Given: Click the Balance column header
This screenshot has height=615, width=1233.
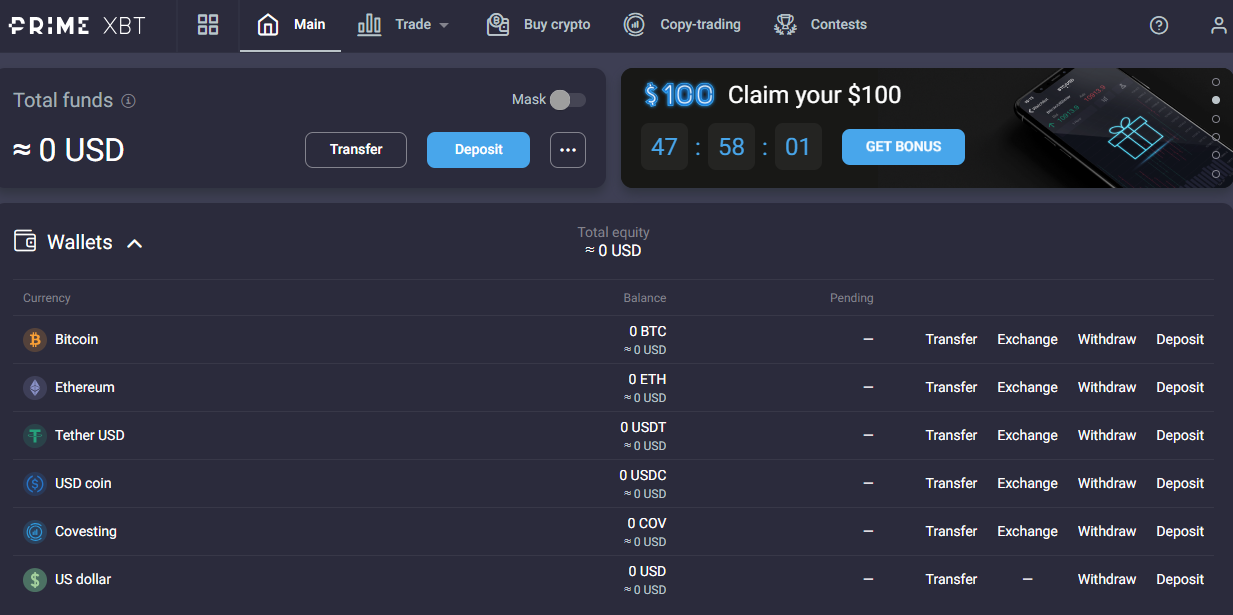Looking at the screenshot, I should click(645, 298).
